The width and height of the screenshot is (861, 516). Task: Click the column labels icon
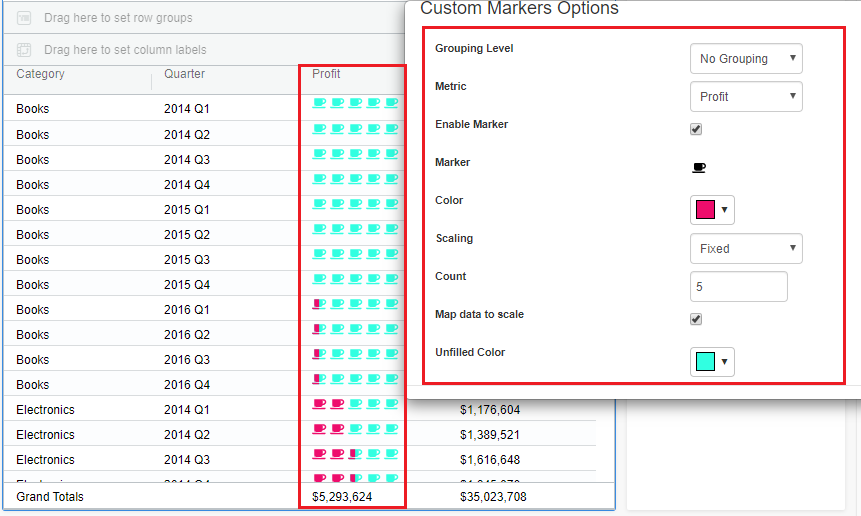(x=24, y=49)
